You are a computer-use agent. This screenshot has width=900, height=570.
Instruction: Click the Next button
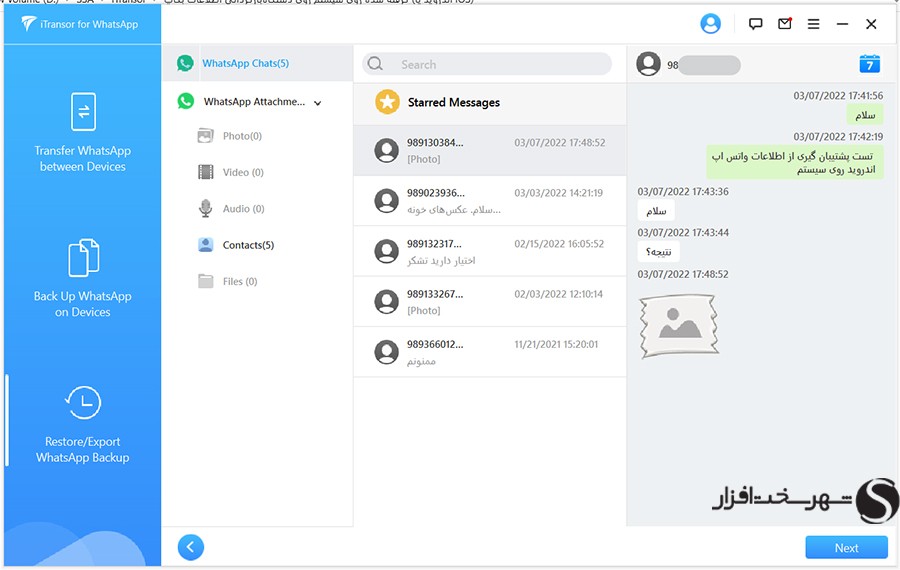pos(847,548)
